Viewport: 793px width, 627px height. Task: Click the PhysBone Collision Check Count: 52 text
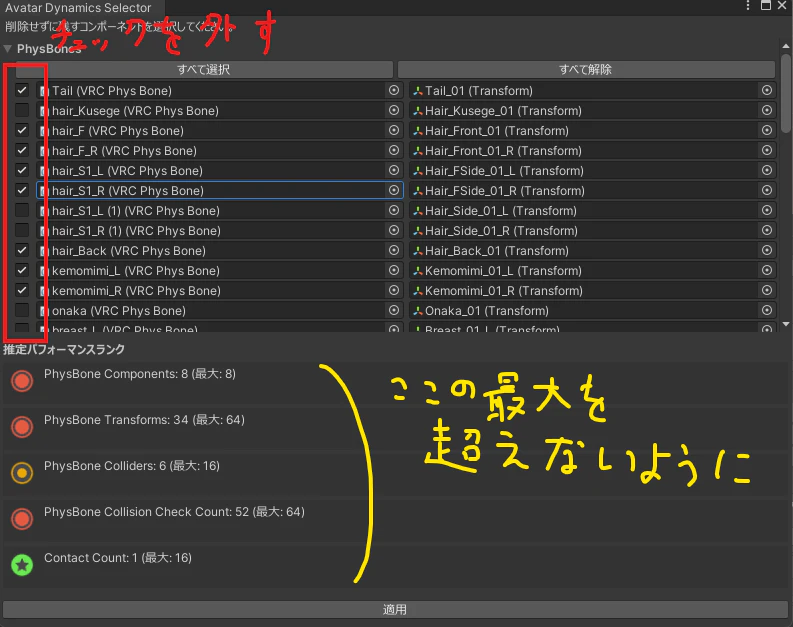click(174, 512)
